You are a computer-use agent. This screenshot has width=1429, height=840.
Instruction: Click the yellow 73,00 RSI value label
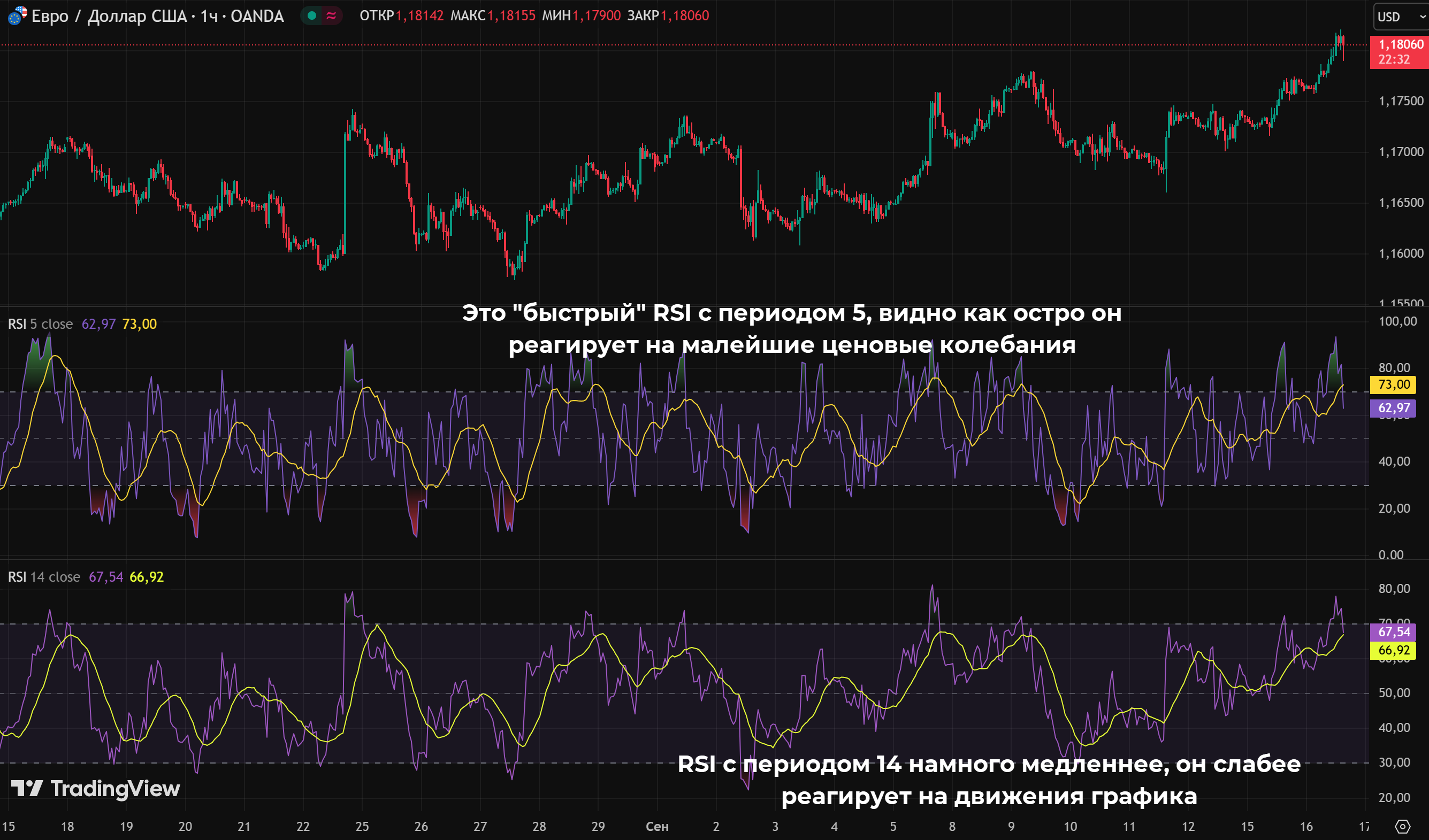1393,385
